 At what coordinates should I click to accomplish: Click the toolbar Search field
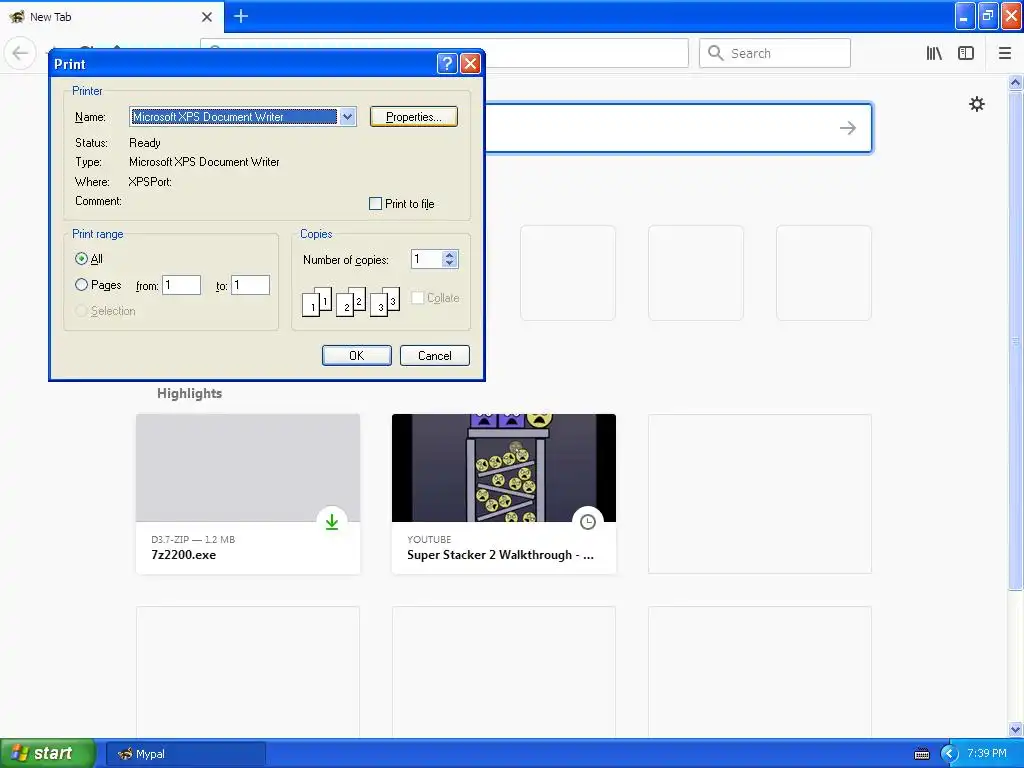pyautogui.click(x=775, y=53)
